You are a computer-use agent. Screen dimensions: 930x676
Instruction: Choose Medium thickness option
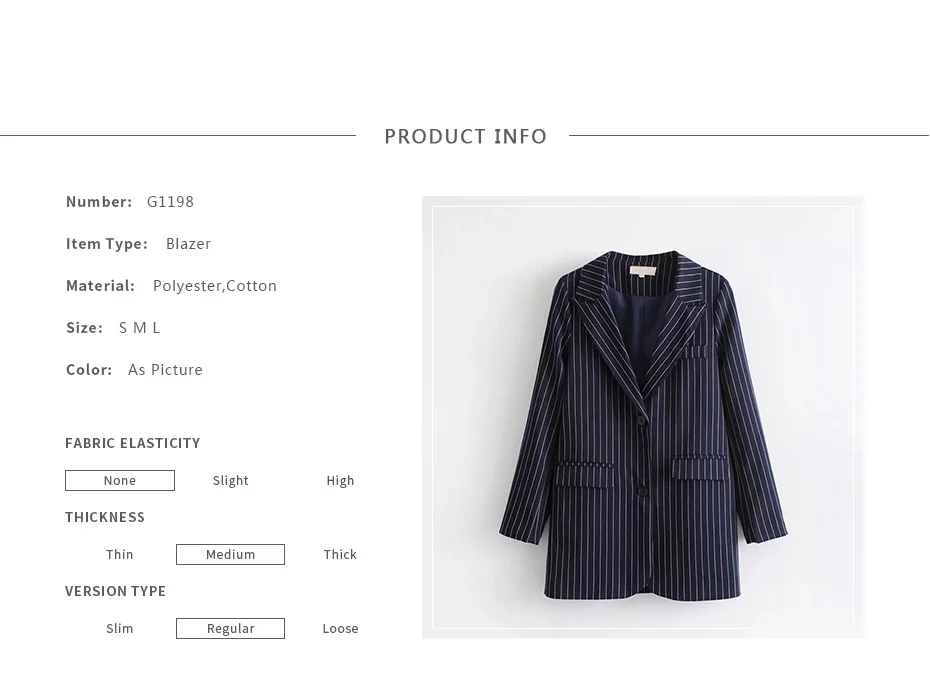point(230,554)
